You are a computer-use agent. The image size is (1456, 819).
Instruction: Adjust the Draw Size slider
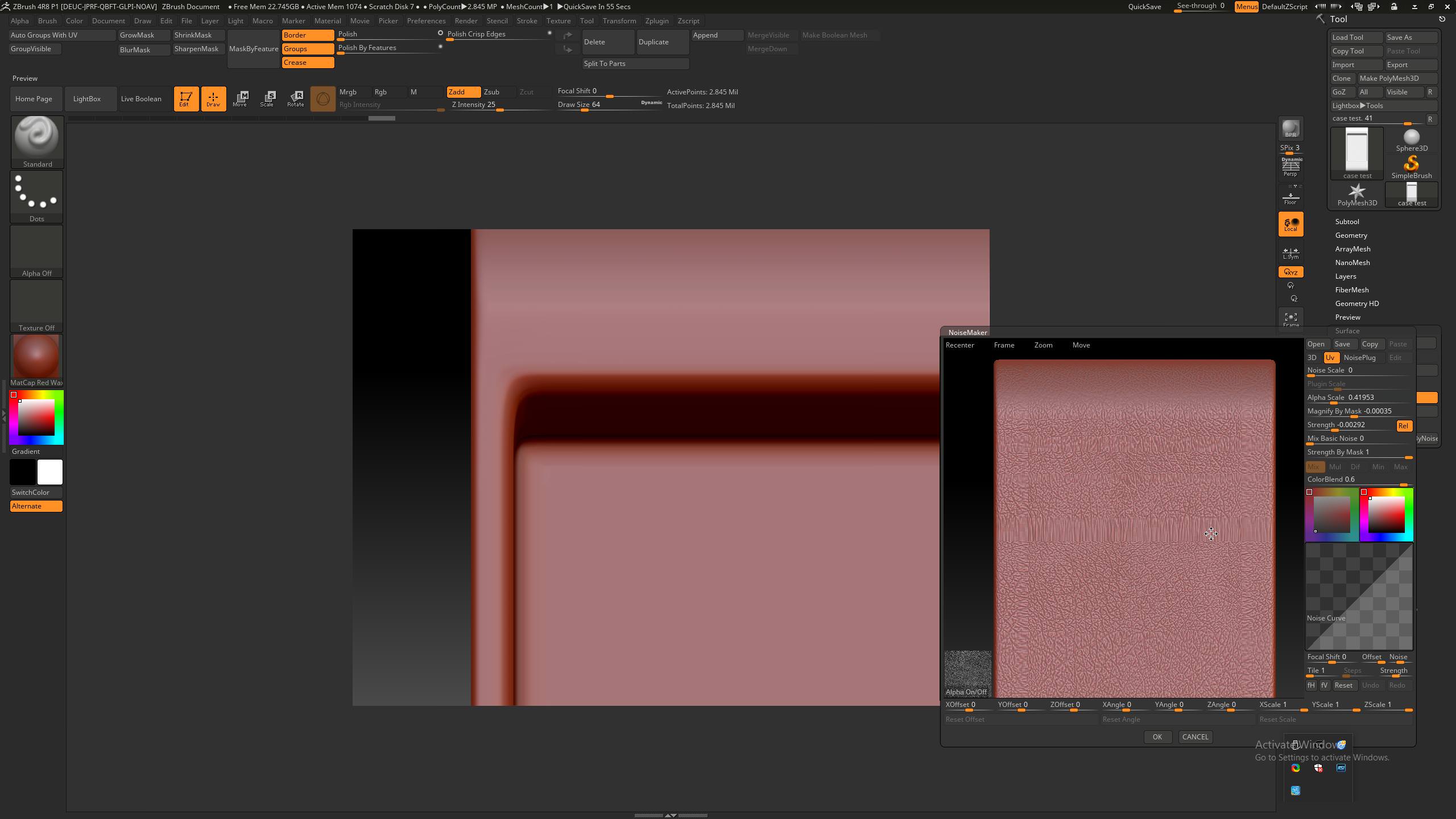coord(609,105)
